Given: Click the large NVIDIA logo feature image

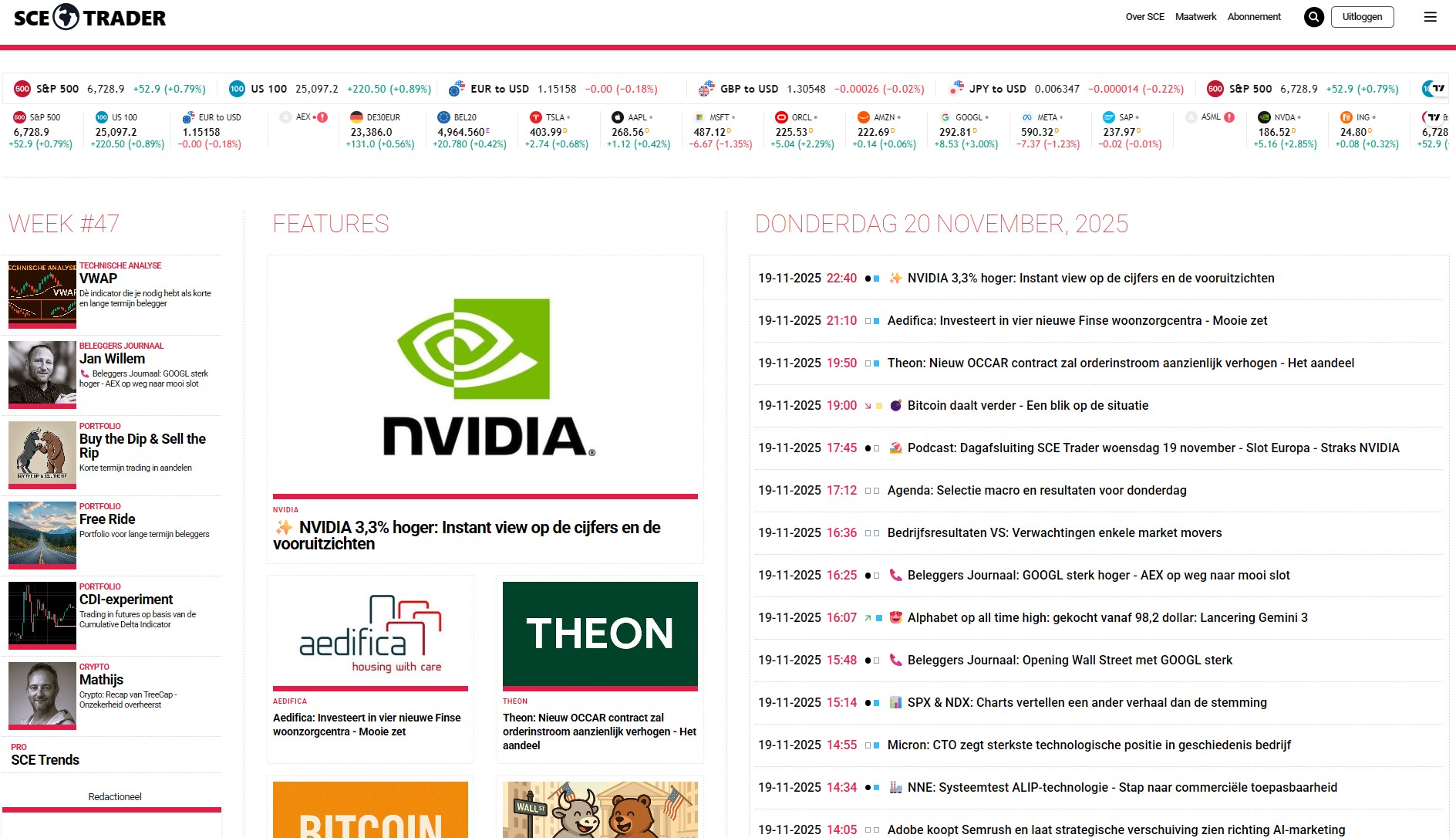Looking at the screenshot, I should 485,377.
